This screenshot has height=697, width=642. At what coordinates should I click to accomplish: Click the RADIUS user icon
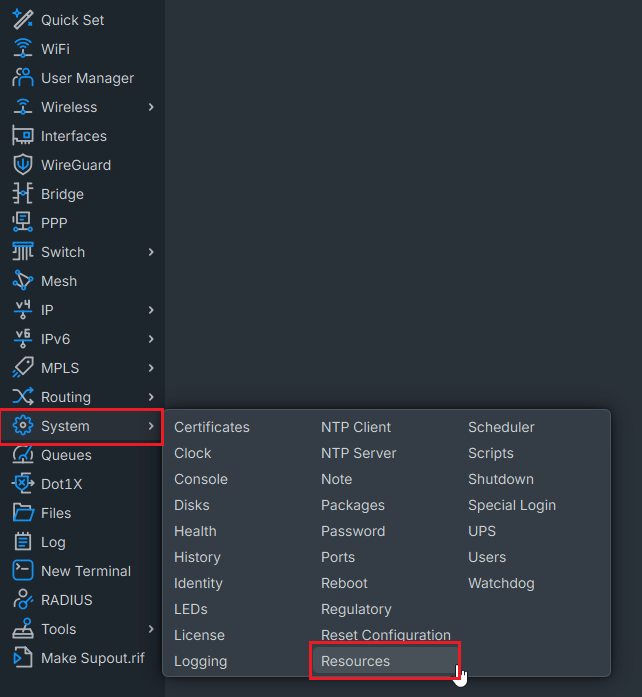click(x=23, y=600)
